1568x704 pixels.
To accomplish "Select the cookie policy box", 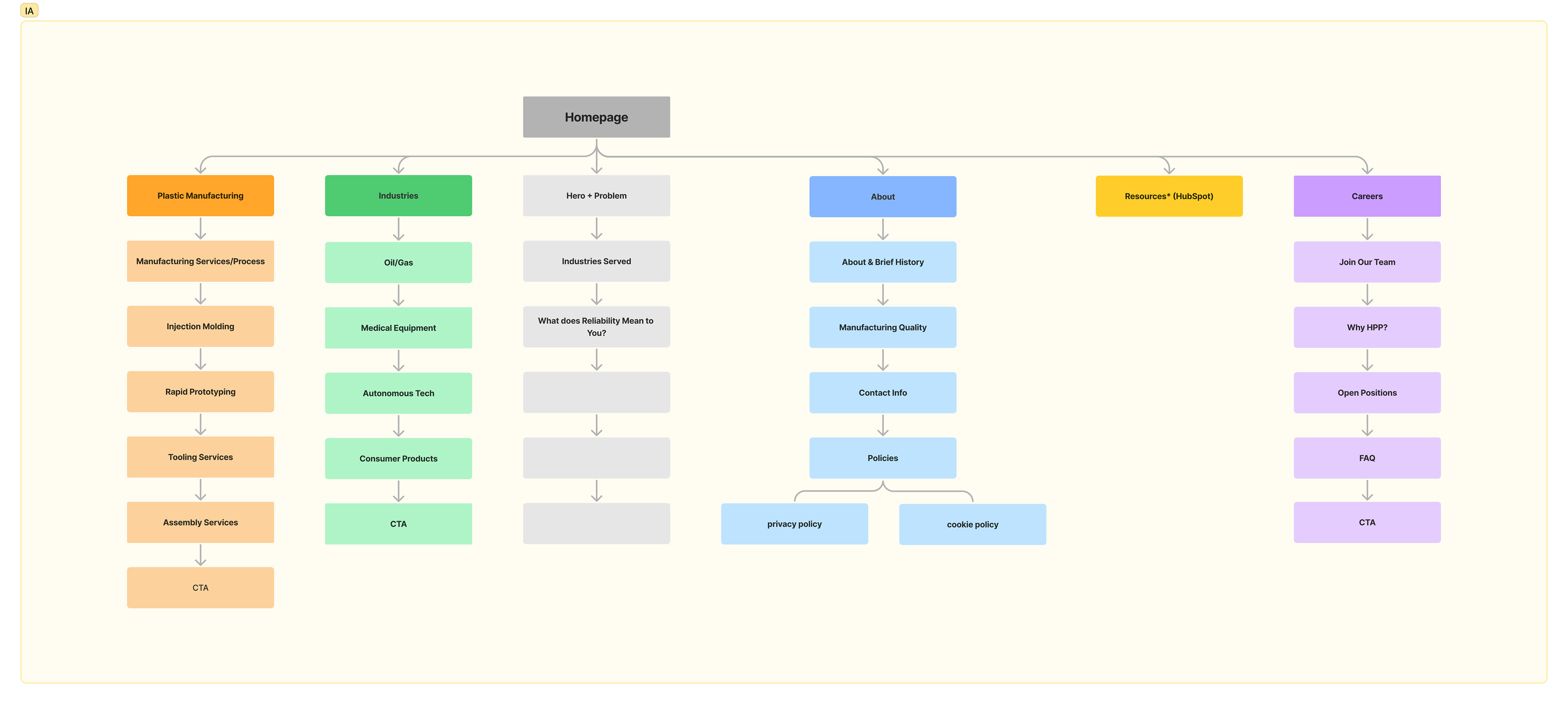I will 972,524.
